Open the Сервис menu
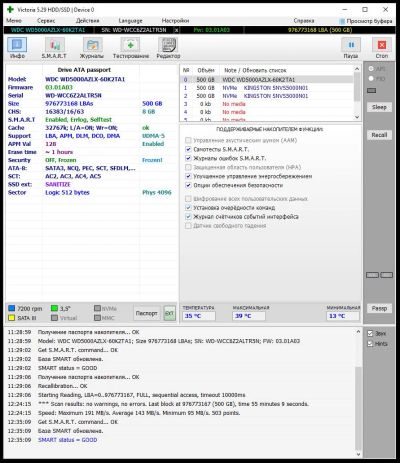The image size is (400, 463). 46,21
